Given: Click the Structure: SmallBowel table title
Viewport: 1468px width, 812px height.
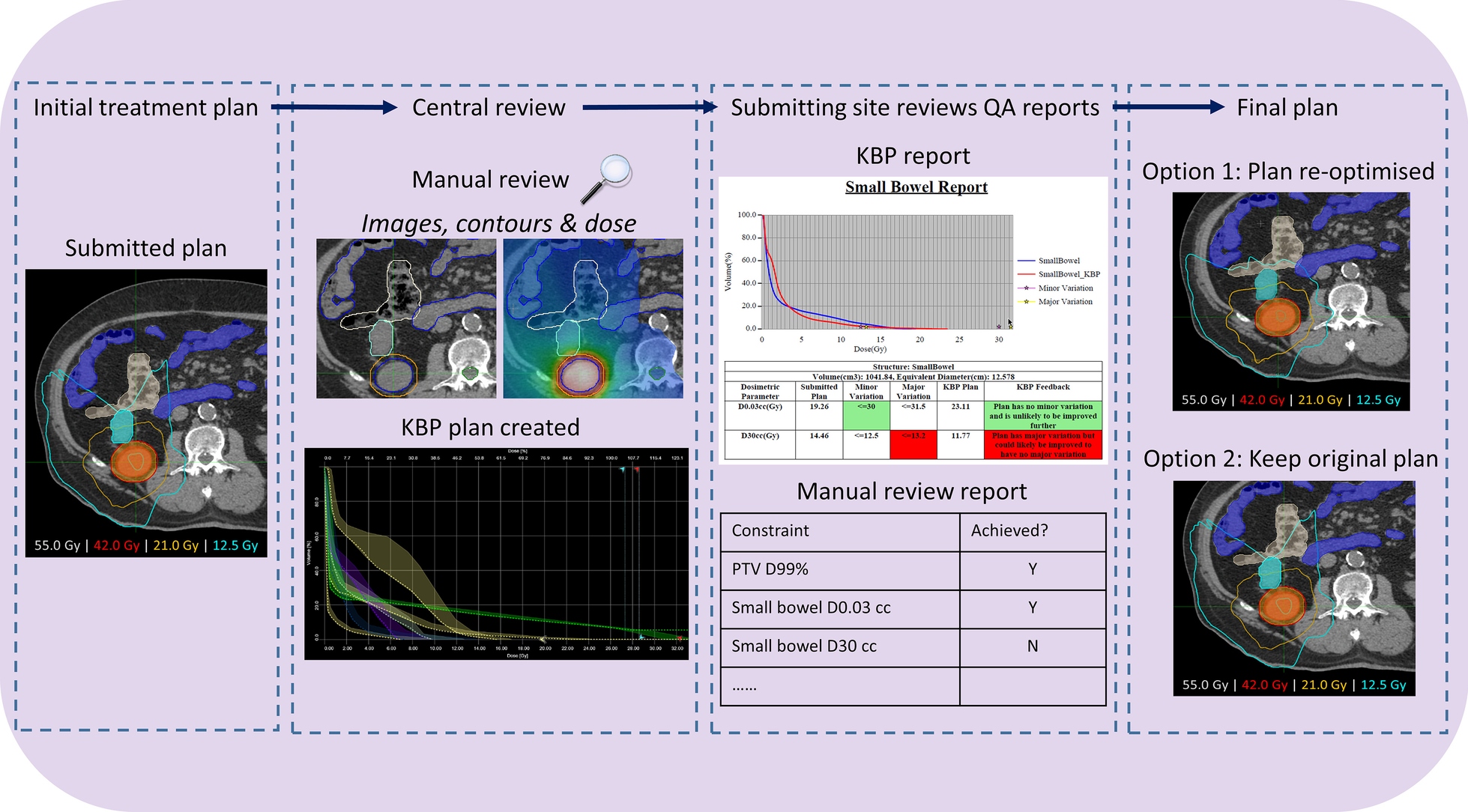Looking at the screenshot, I should (913, 367).
